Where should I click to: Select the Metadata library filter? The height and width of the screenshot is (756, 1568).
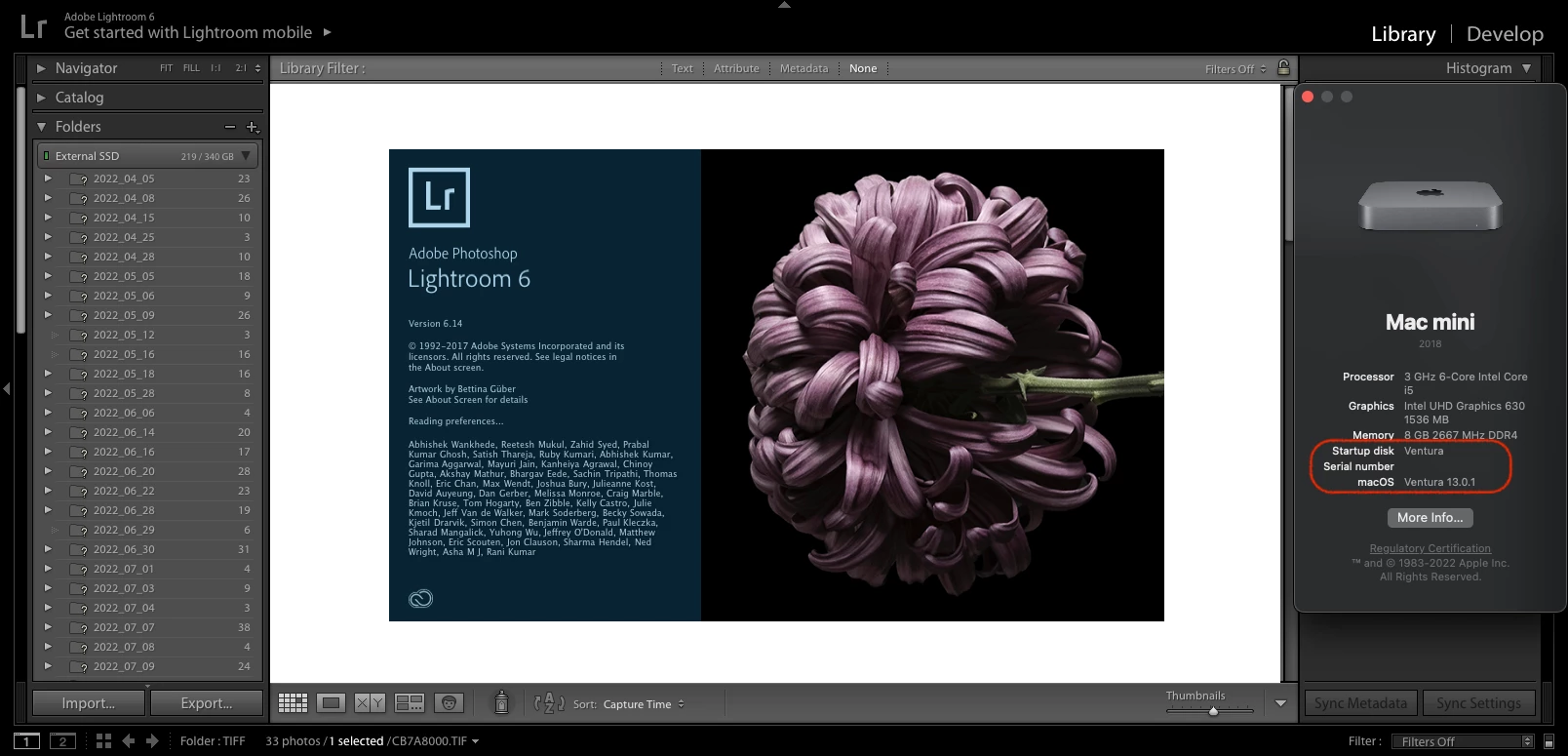pyautogui.click(x=804, y=68)
